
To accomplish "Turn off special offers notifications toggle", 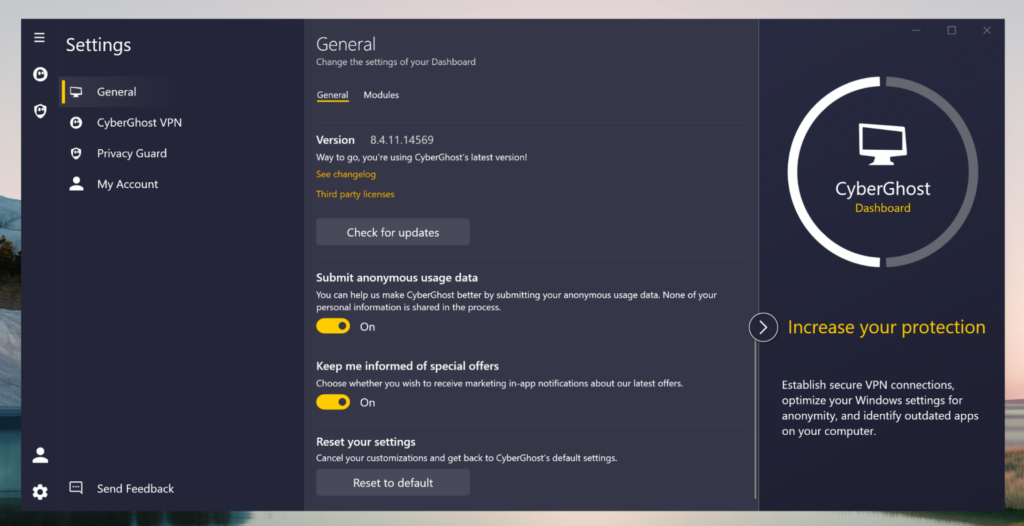I will 333,402.
